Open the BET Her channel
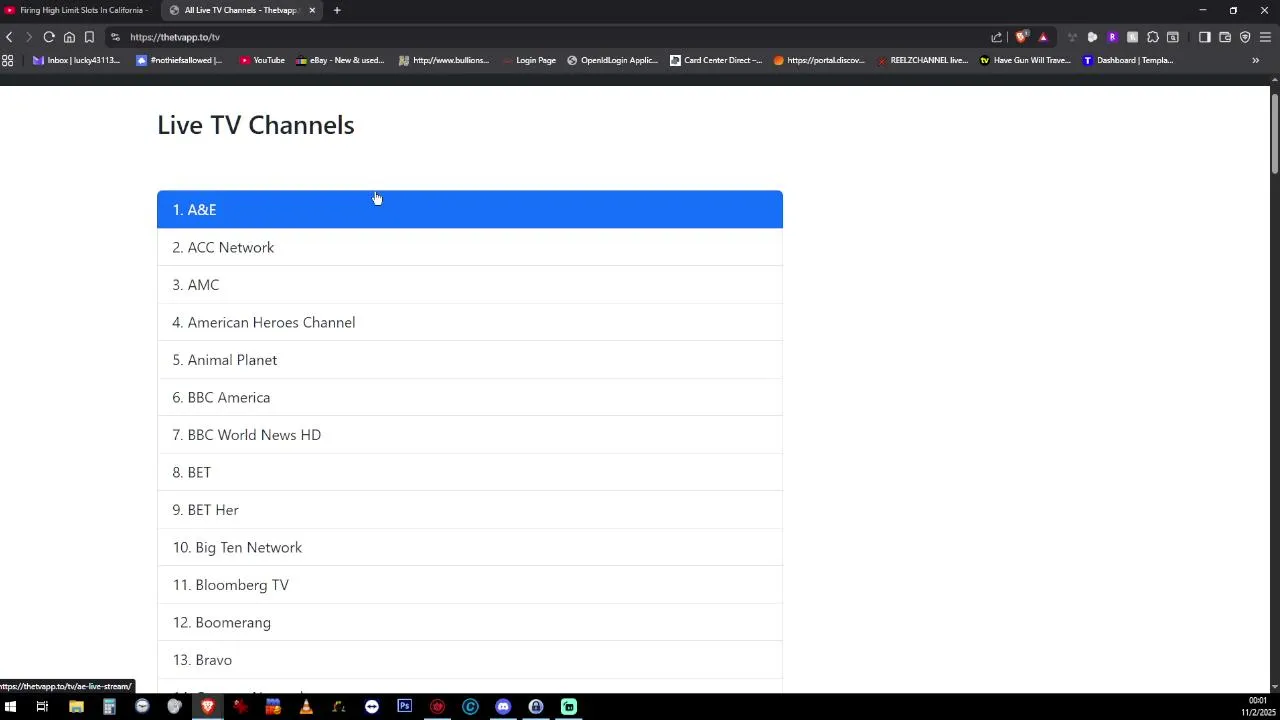This screenshot has height=720, width=1280. [x=470, y=510]
